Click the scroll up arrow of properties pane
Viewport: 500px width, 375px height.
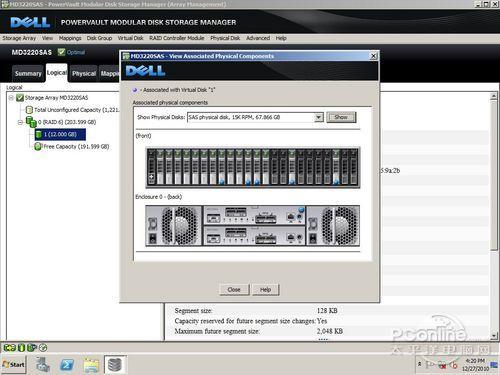(x=494, y=97)
